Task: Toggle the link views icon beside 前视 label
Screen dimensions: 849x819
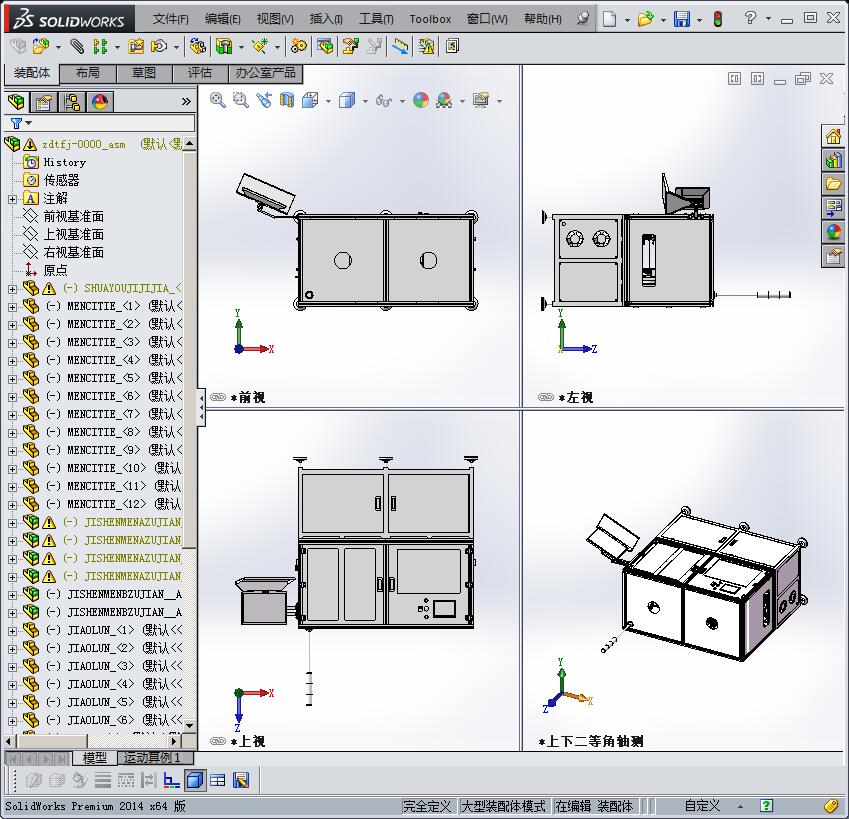Action: click(218, 397)
